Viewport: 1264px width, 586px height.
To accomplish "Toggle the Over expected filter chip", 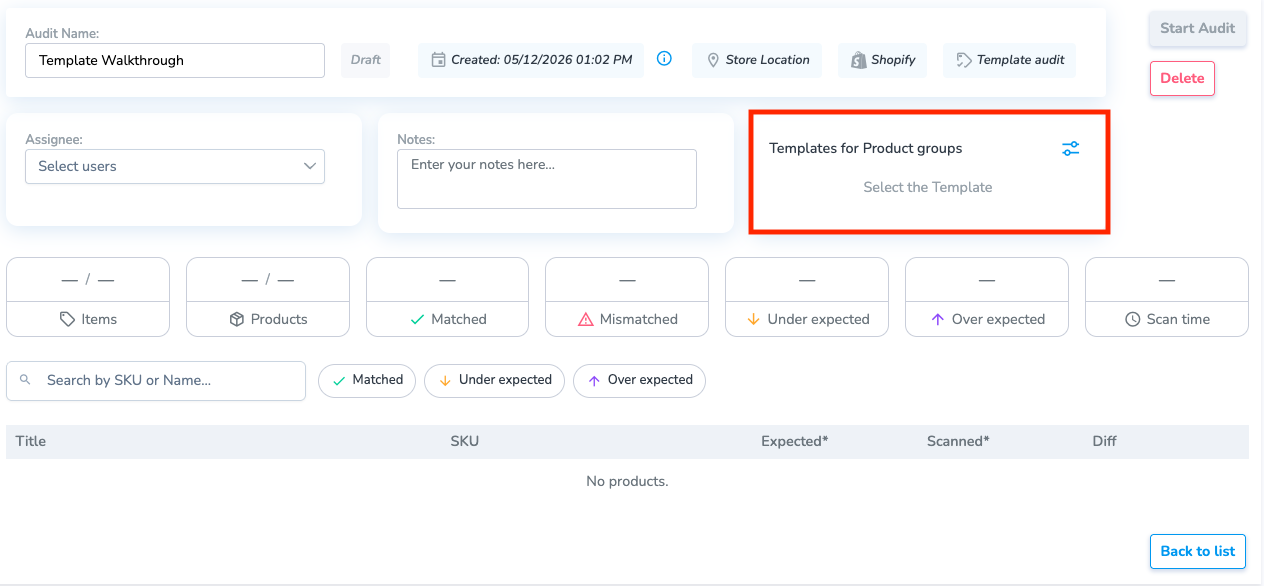I will click(639, 380).
